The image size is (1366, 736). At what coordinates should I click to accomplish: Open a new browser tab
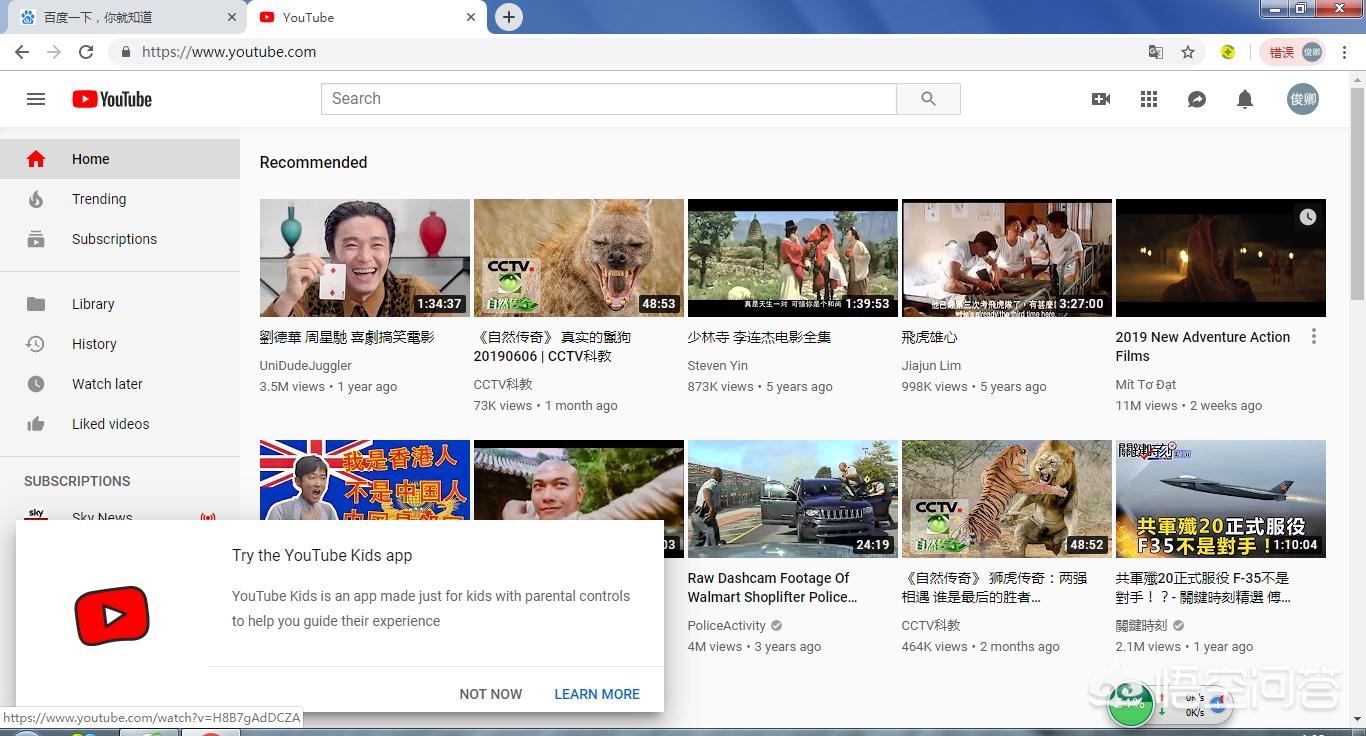[x=509, y=17]
